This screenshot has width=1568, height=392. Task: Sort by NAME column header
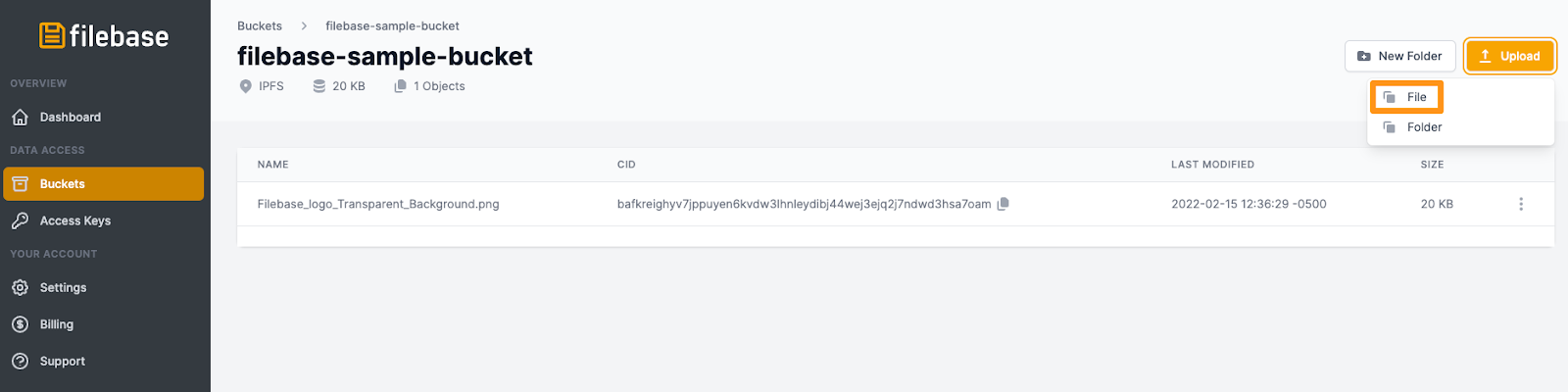tap(273, 165)
